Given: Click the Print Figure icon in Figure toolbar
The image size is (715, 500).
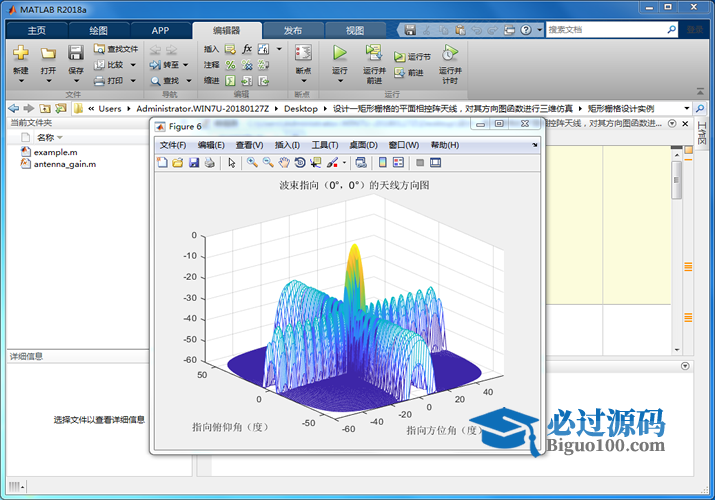Looking at the screenshot, I should 210,163.
